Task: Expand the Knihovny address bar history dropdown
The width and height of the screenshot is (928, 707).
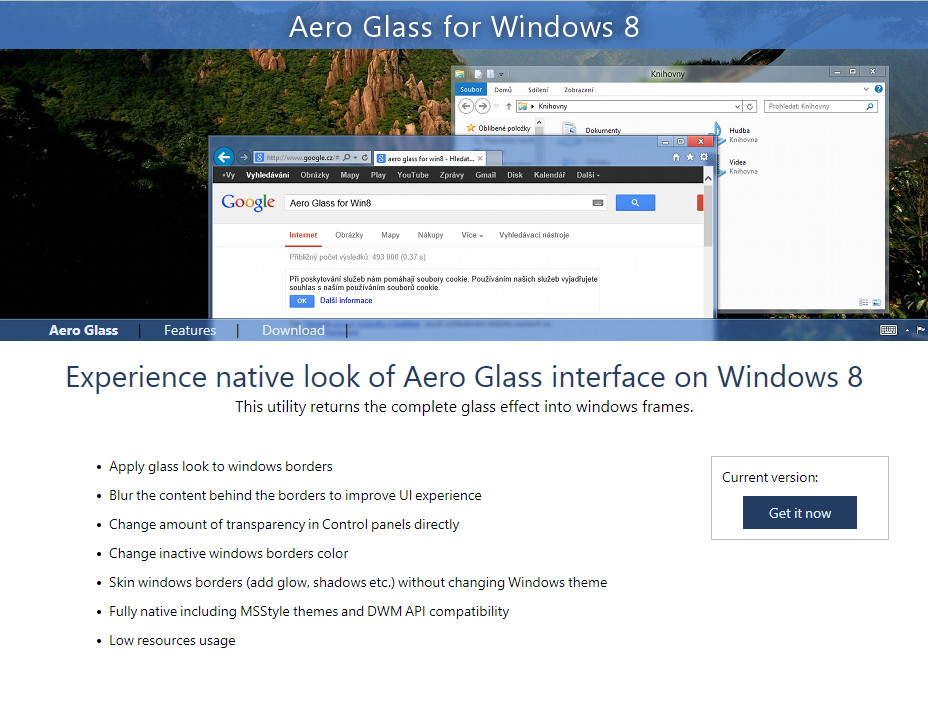Action: click(x=737, y=106)
